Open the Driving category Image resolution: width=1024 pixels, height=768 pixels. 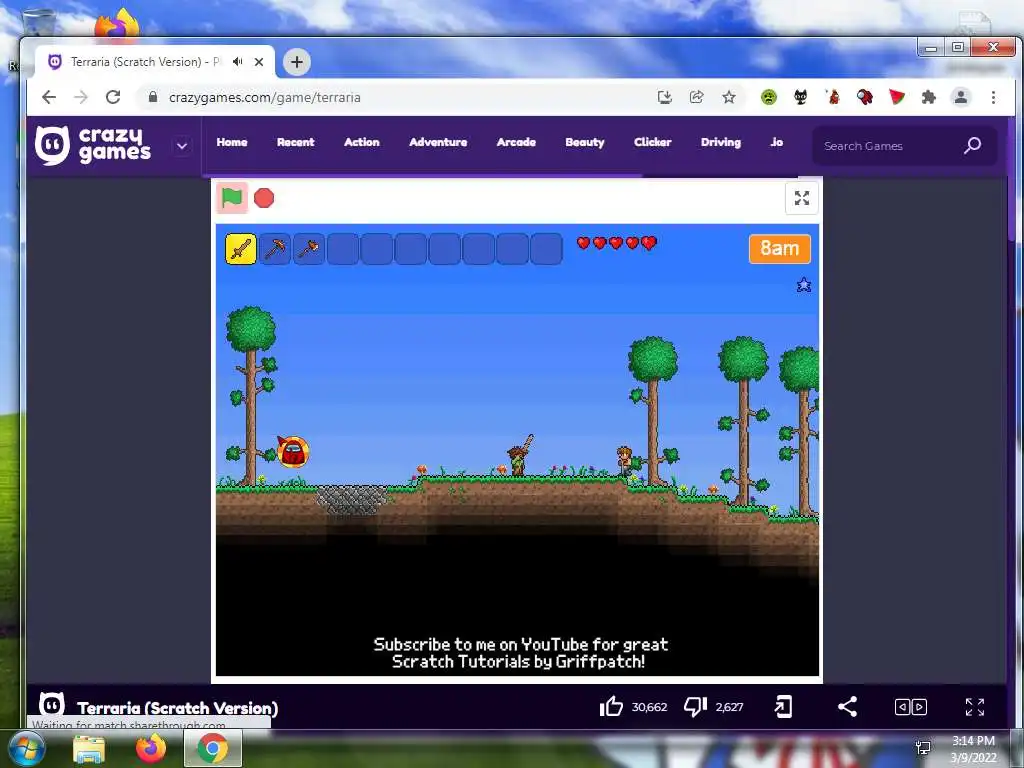coord(721,142)
